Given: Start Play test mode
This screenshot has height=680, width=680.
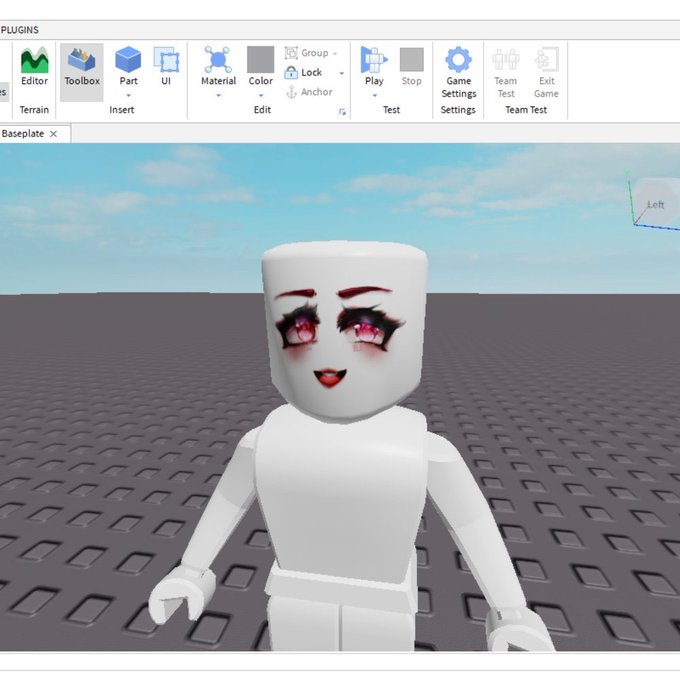Looking at the screenshot, I should [374, 66].
